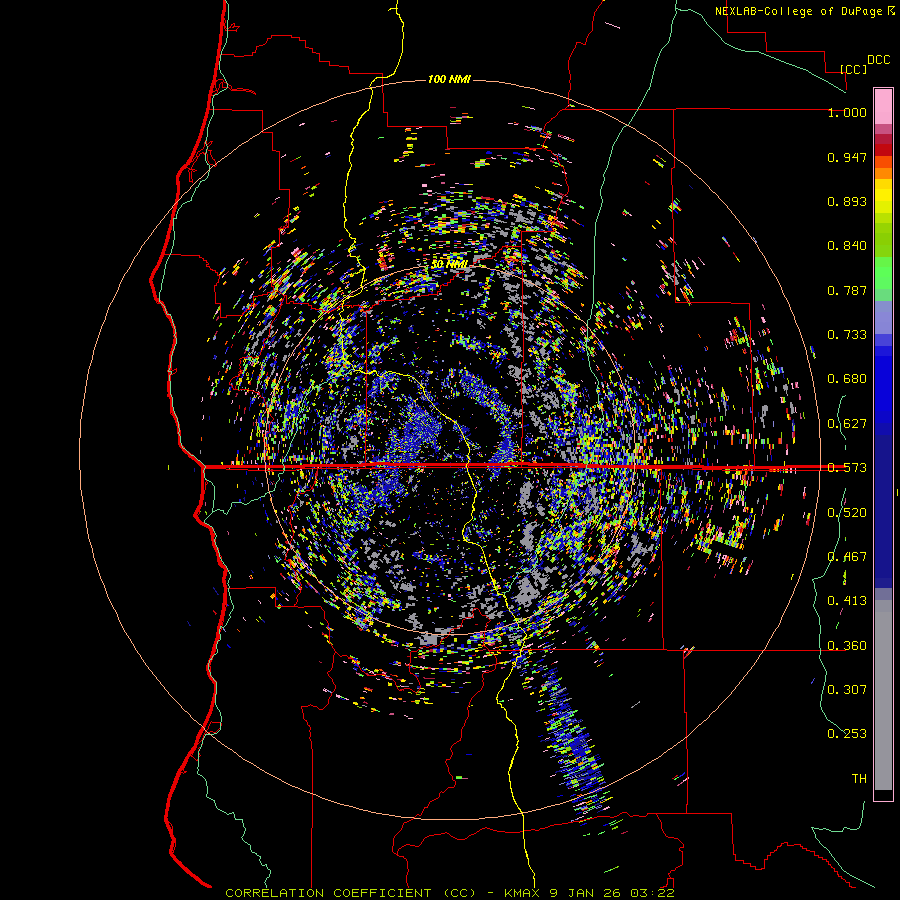Click the 0.680 scale value
The height and width of the screenshot is (900, 900).
(847, 379)
